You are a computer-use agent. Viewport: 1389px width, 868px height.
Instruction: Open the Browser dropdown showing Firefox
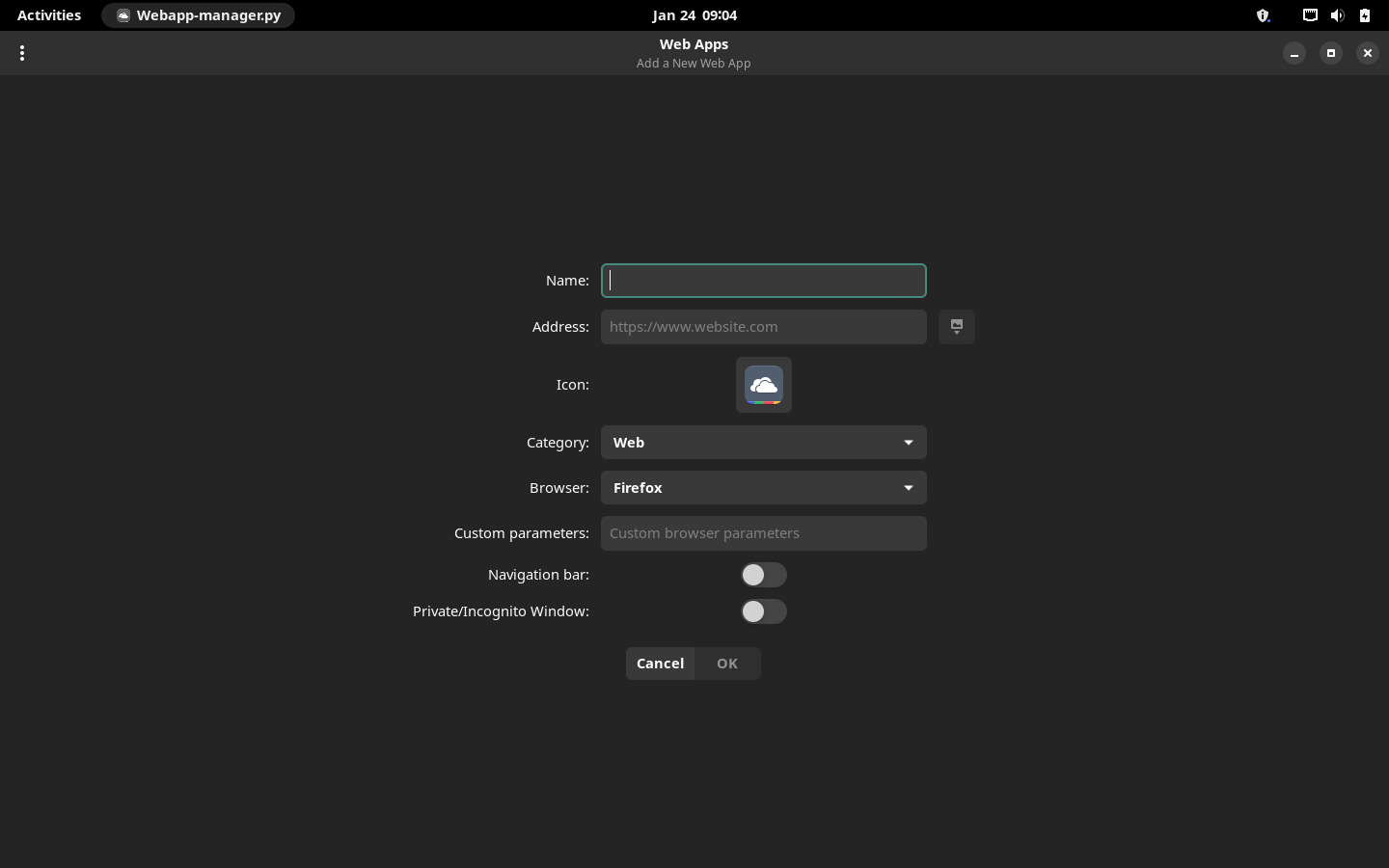point(764,488)
